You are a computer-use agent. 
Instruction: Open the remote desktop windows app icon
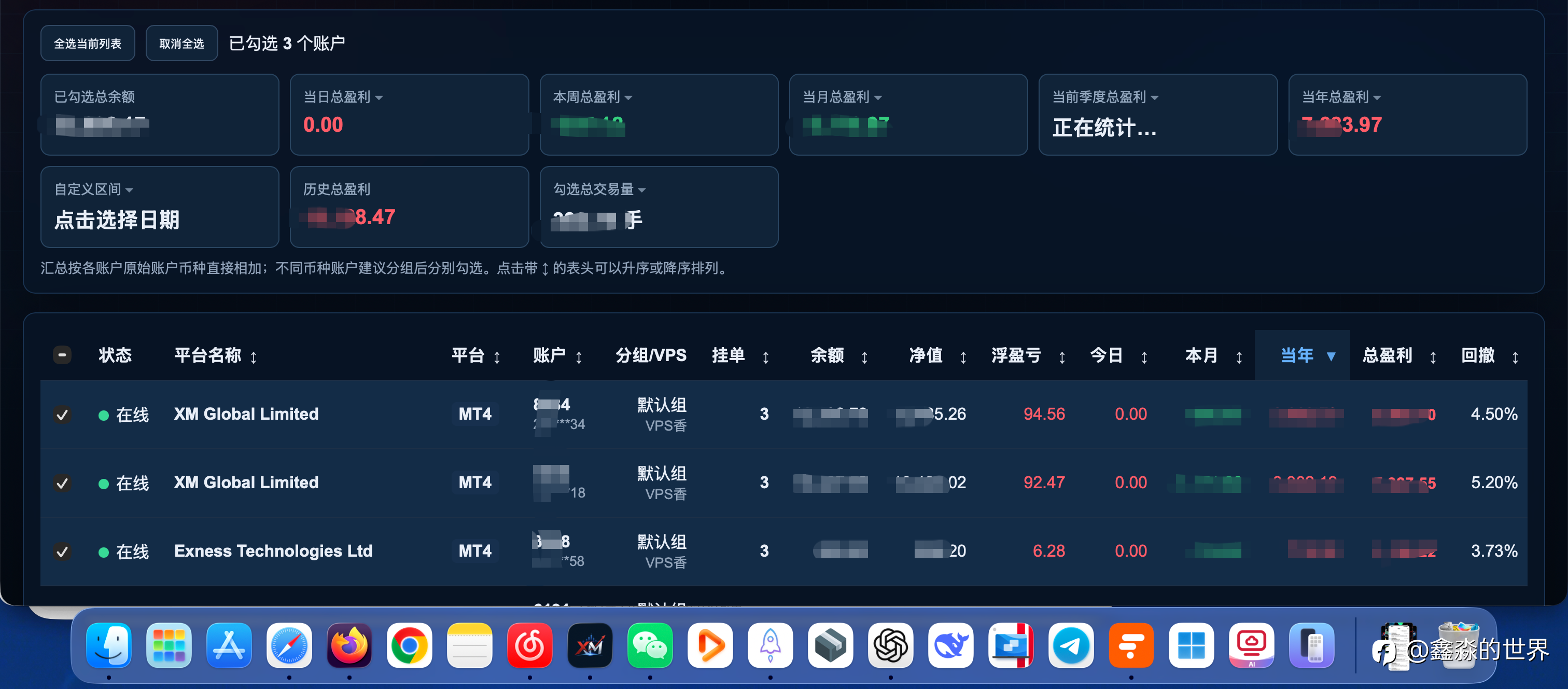point(1011,645)
